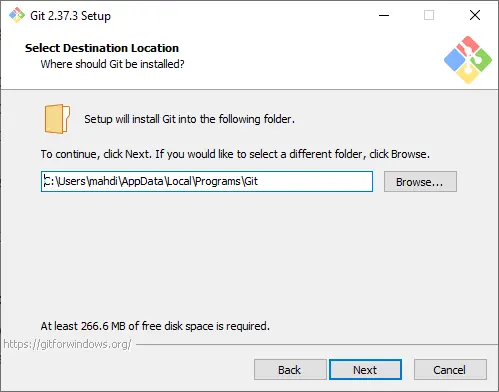Image resolution: width=499 pixels, height=392 pixels.
Task: Cancel the Git installation
Action: click(450, 370)
